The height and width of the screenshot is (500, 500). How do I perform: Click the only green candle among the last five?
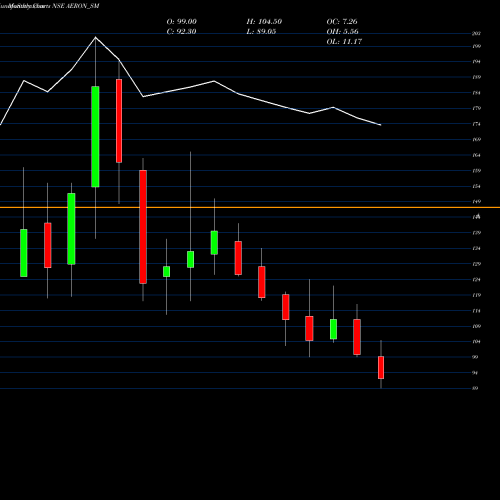click(x=333, y=329)
